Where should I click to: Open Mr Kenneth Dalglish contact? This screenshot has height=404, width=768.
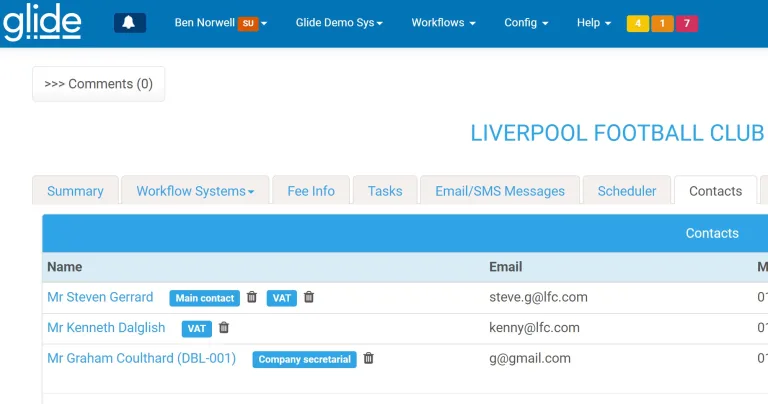(x=106, y=328)
